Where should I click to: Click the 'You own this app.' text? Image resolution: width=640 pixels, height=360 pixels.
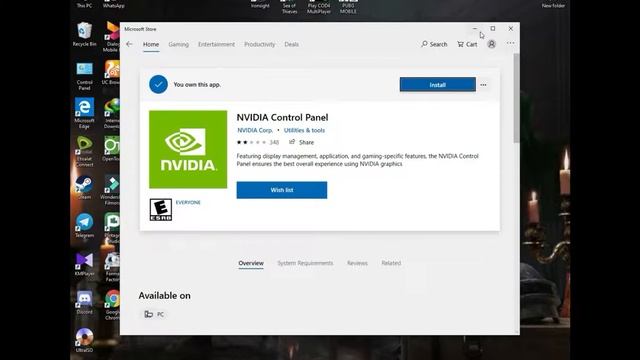[x=197, y=84]
